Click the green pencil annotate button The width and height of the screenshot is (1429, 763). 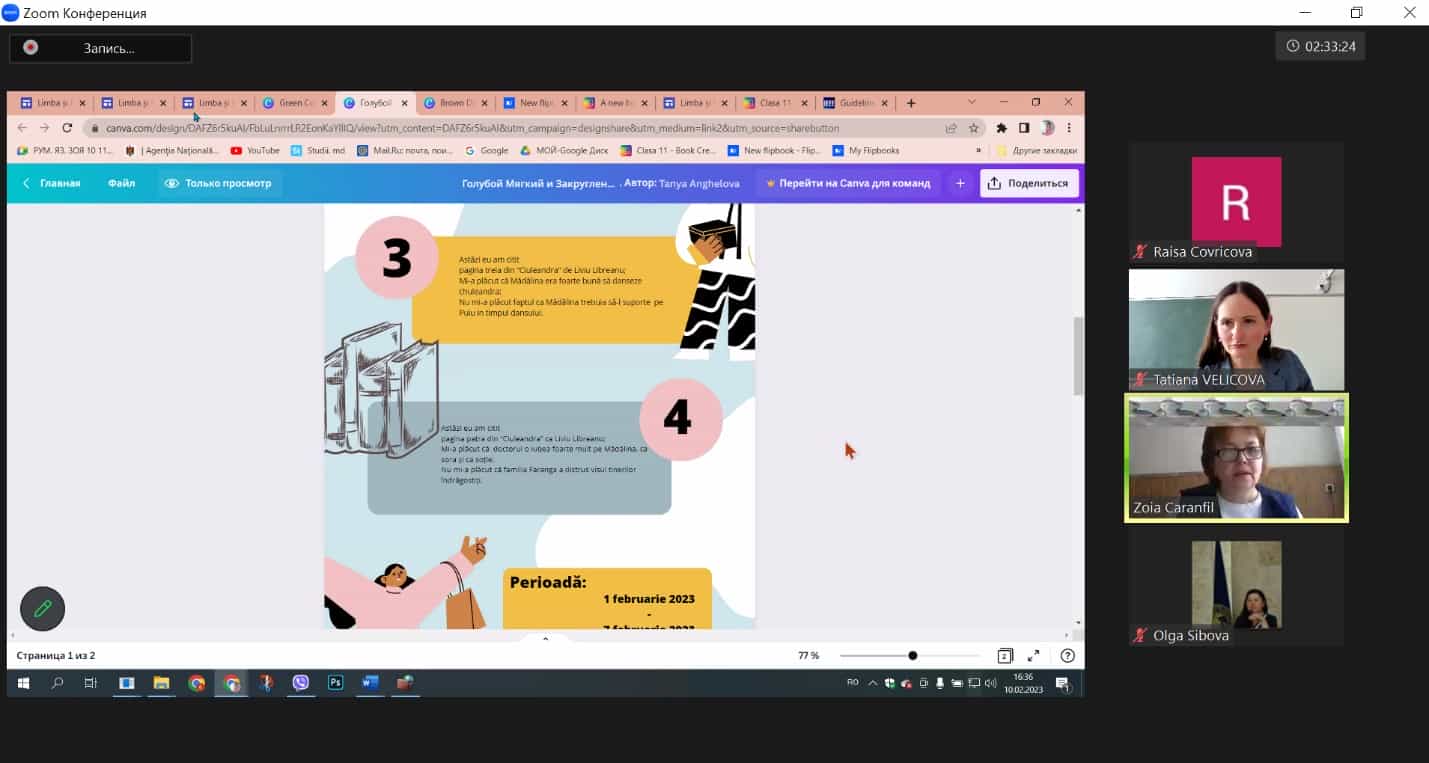point(42,608)
